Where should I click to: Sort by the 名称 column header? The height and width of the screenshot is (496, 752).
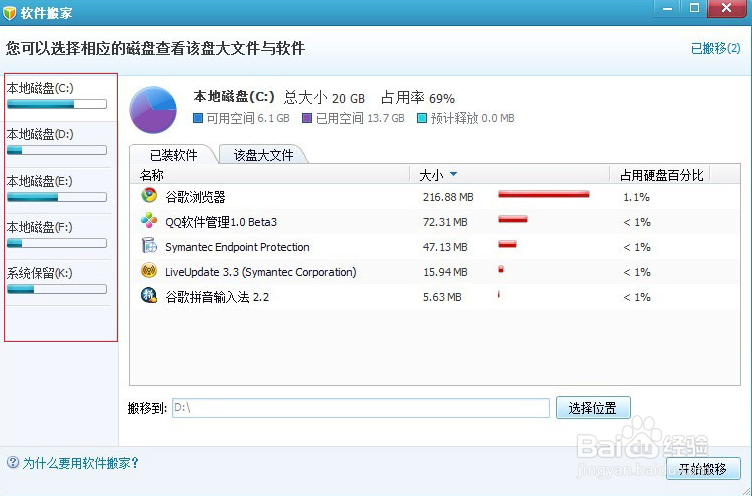270,175
